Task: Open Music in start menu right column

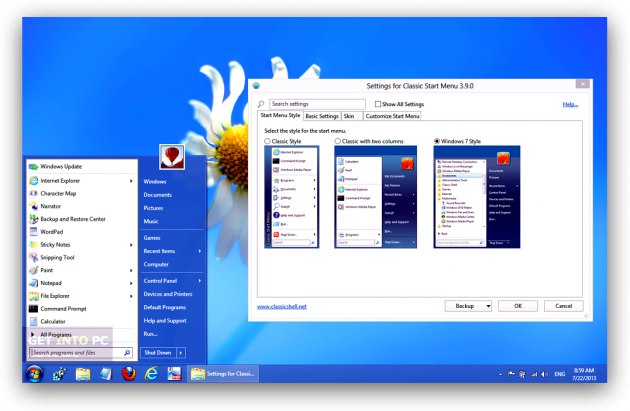Action: point(151,221)
